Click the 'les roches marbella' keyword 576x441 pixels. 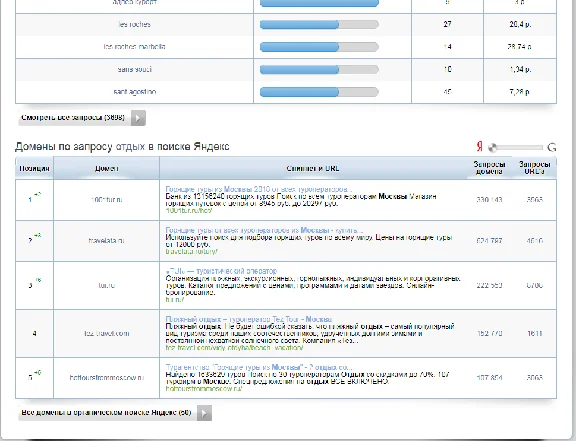point(134,47)
